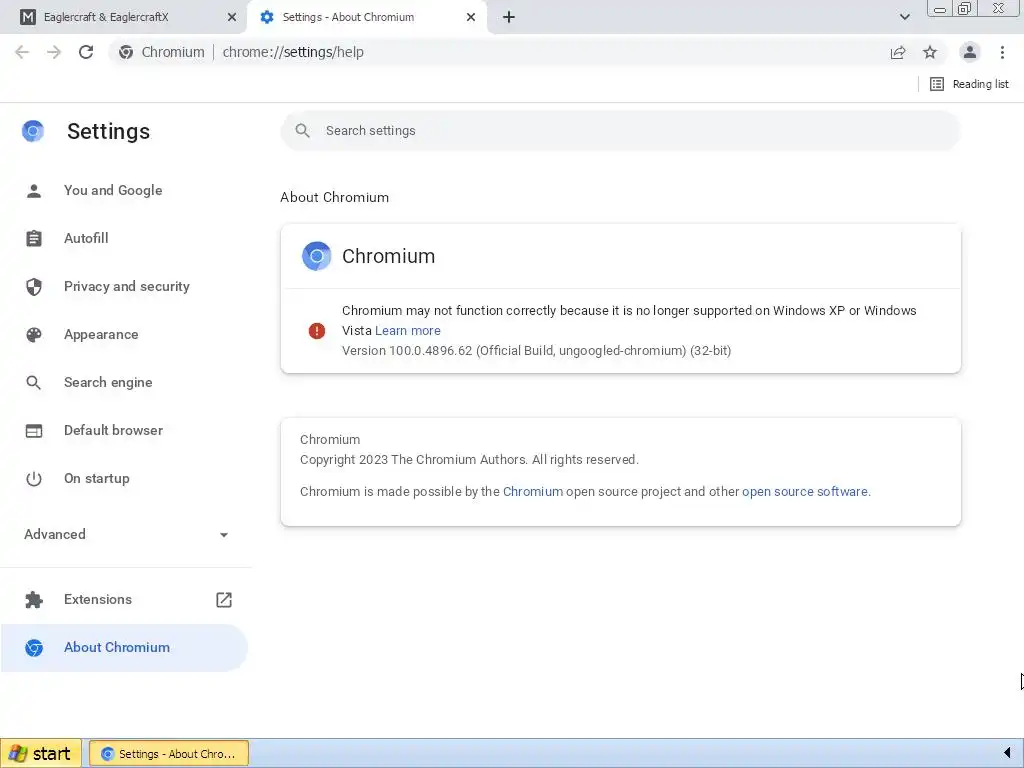
Task: Click the puzzle piece icon for Extensions
Action: (33, 600)
